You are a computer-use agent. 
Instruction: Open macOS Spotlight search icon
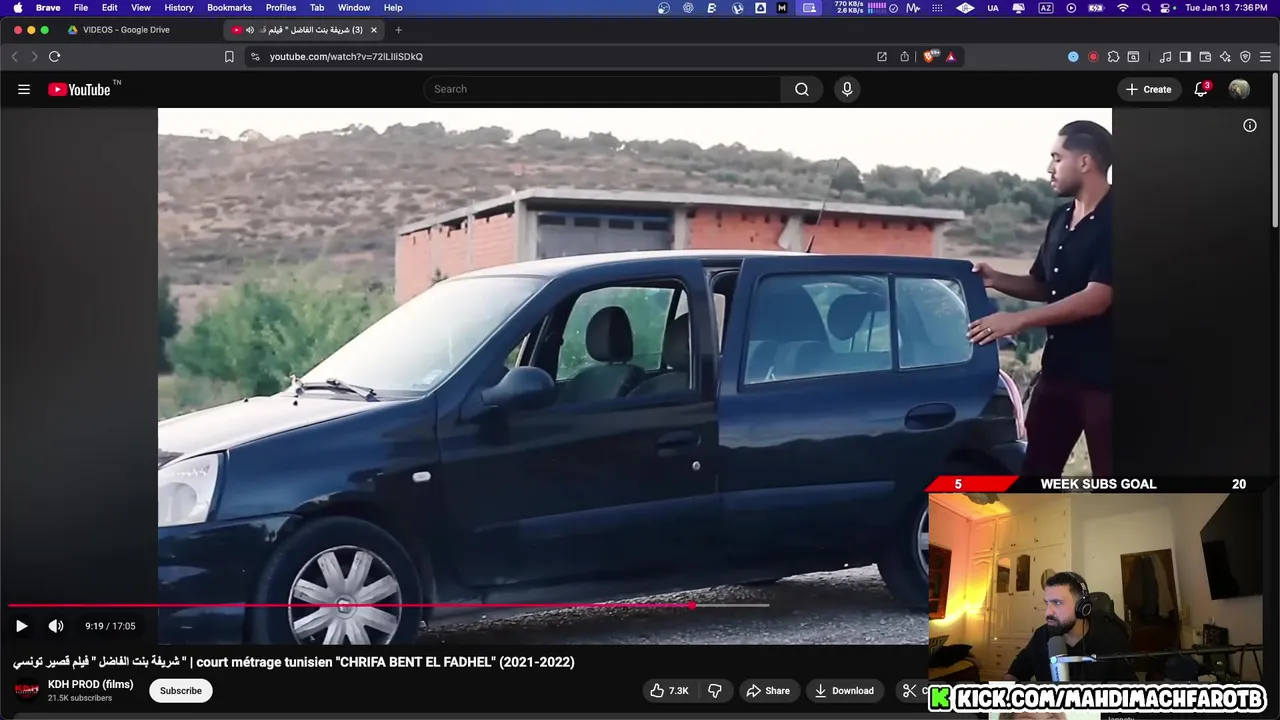[x=1146, y=7]
